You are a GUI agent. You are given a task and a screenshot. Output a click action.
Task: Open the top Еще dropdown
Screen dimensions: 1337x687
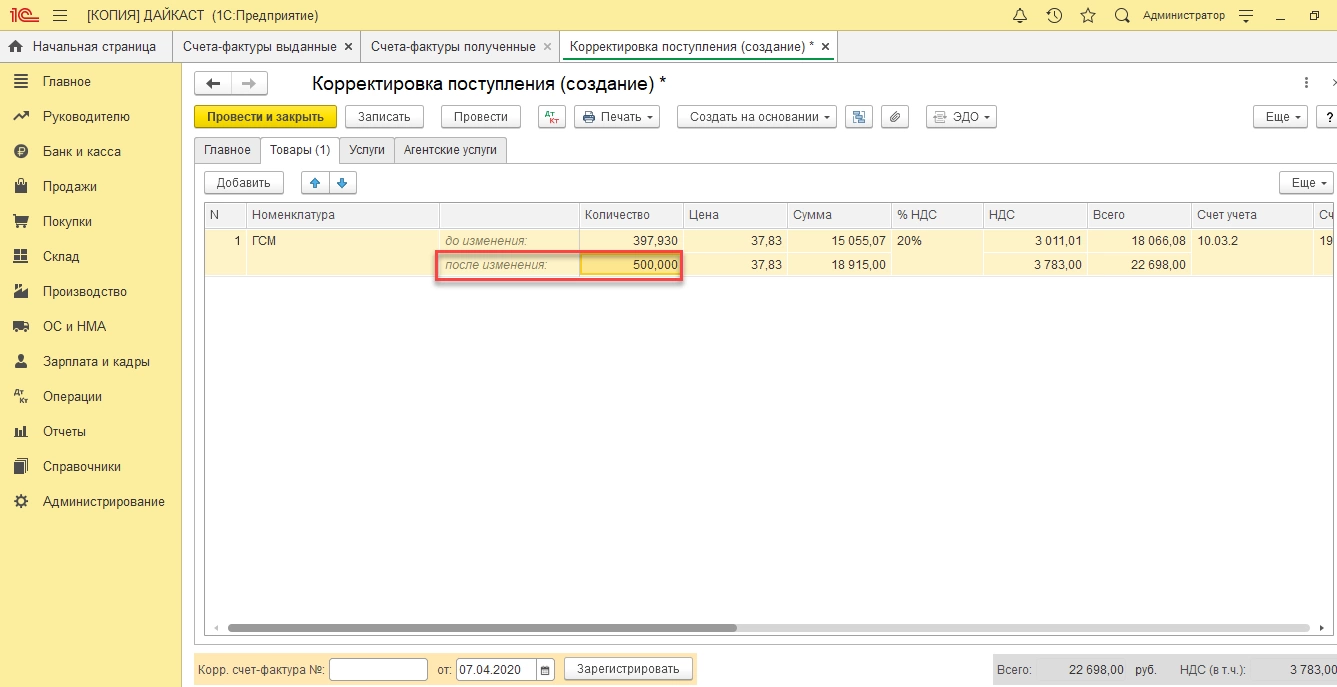pyautogui.click(x=1281, y=117)
